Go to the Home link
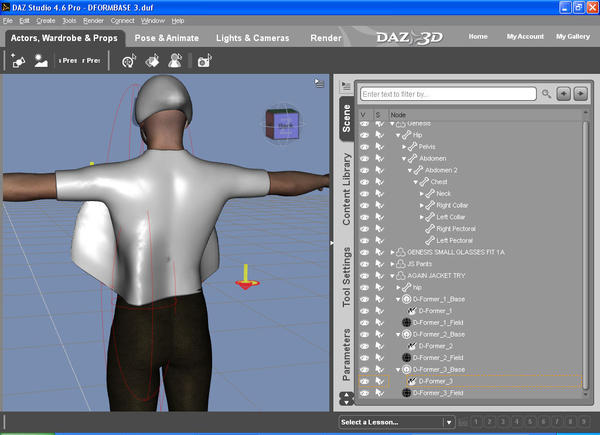Image resolution: width=600 pixels, height=435 pixels. 478,37
